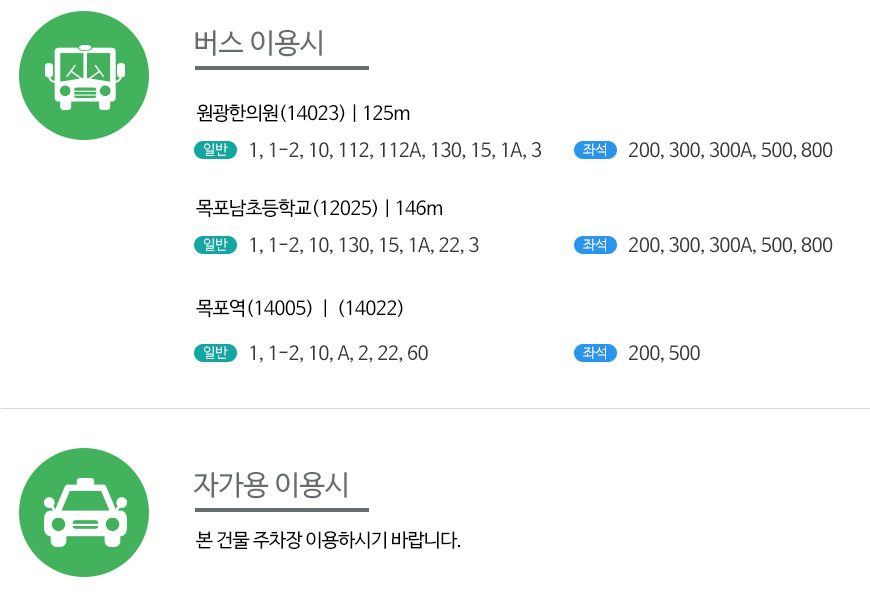
Task: Select the 버스 이용시 heading
Action: tap(259, 43)
